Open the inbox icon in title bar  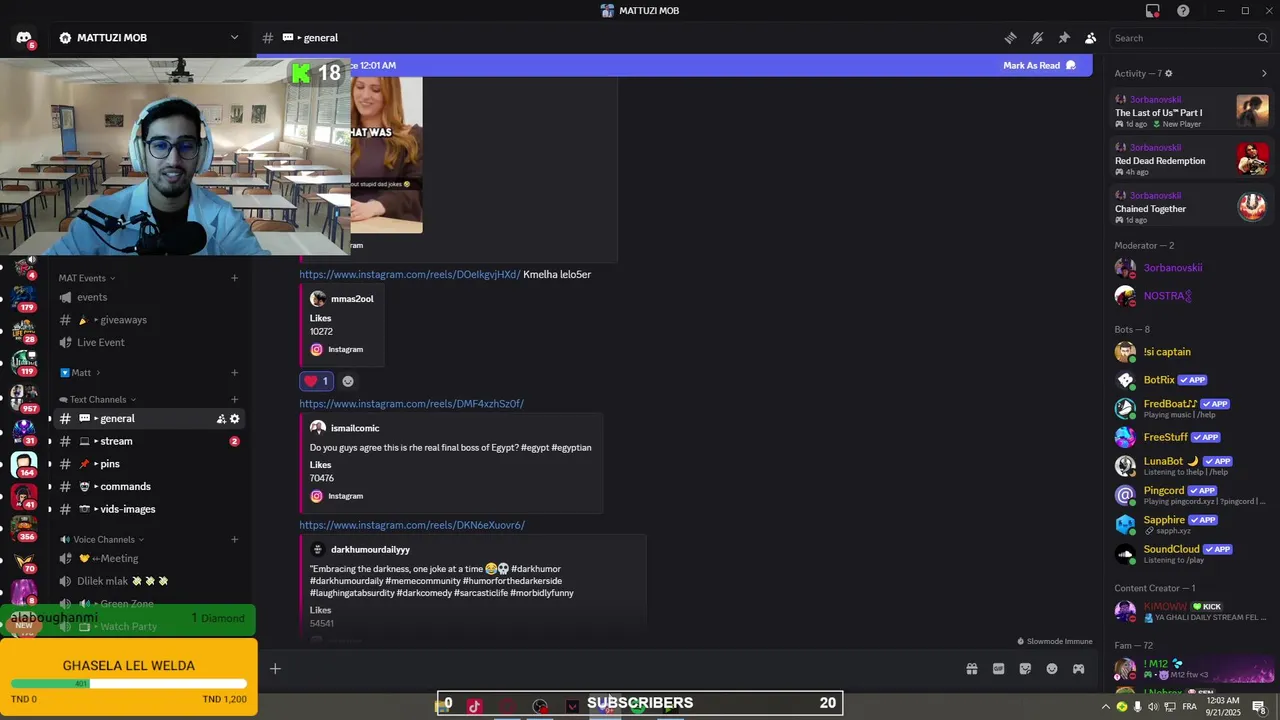point(1152,11)
